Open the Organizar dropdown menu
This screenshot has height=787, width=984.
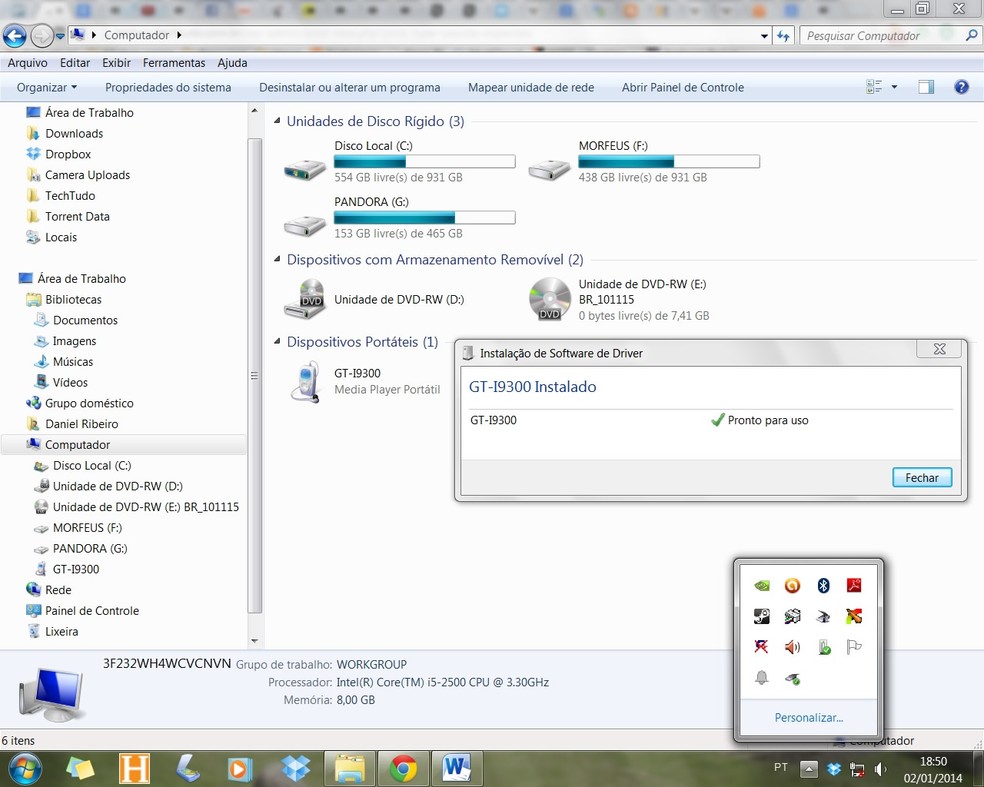pyautogui.click(x=47, y=87)
